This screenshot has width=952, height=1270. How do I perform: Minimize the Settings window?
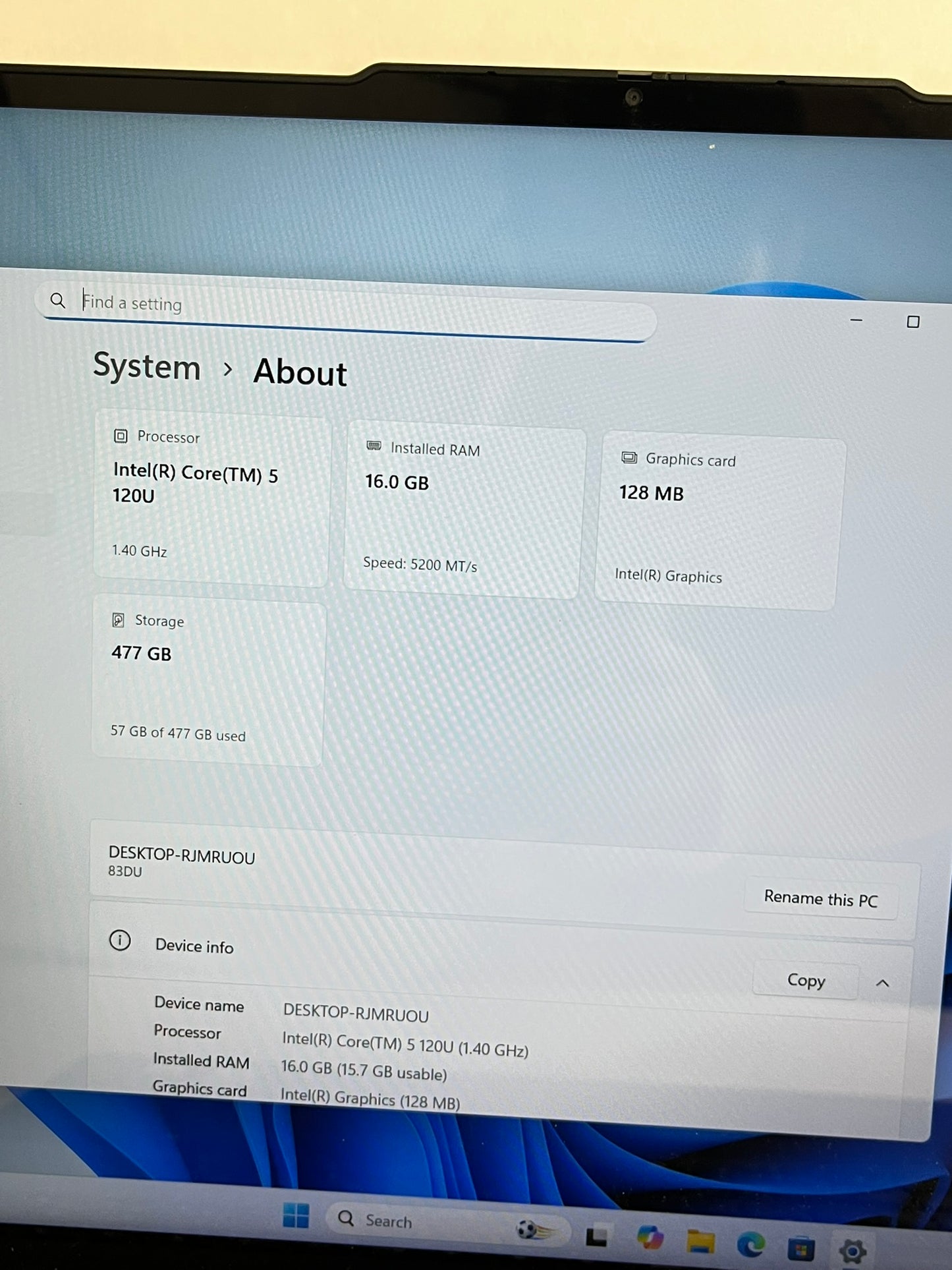[x=856, y=320]
